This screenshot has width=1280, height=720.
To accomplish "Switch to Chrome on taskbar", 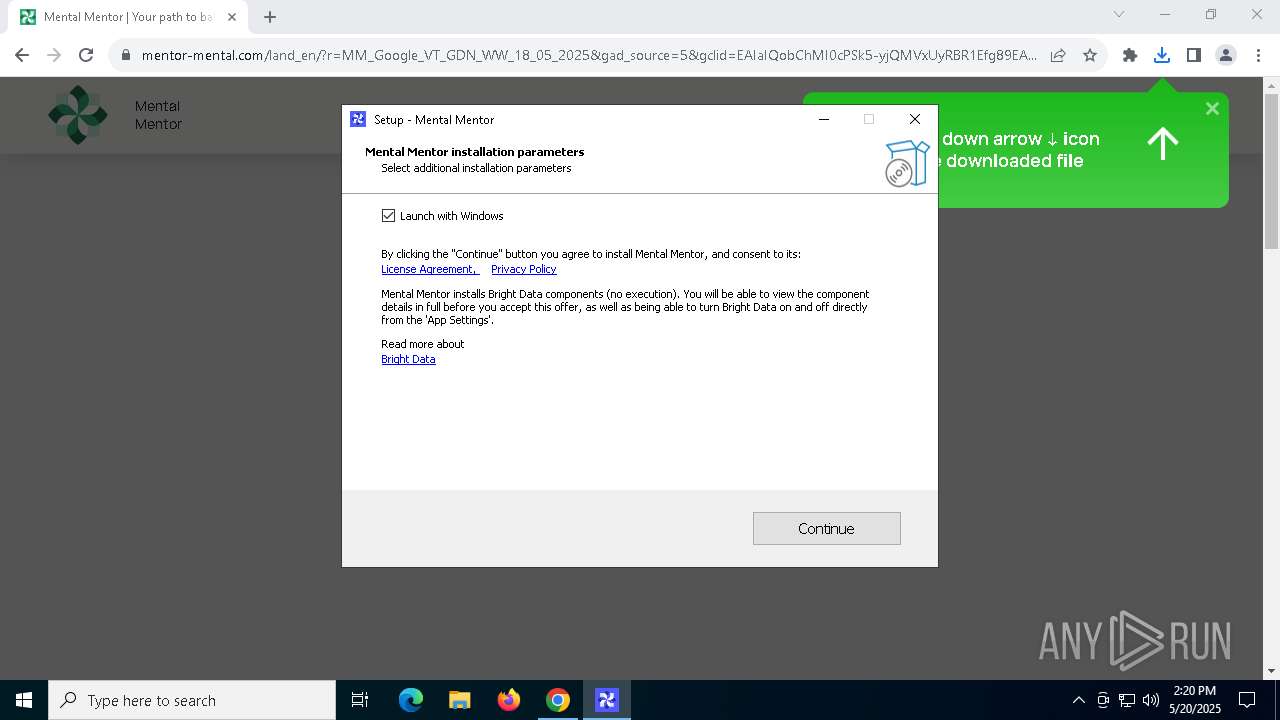I will [x=558, y=700].
